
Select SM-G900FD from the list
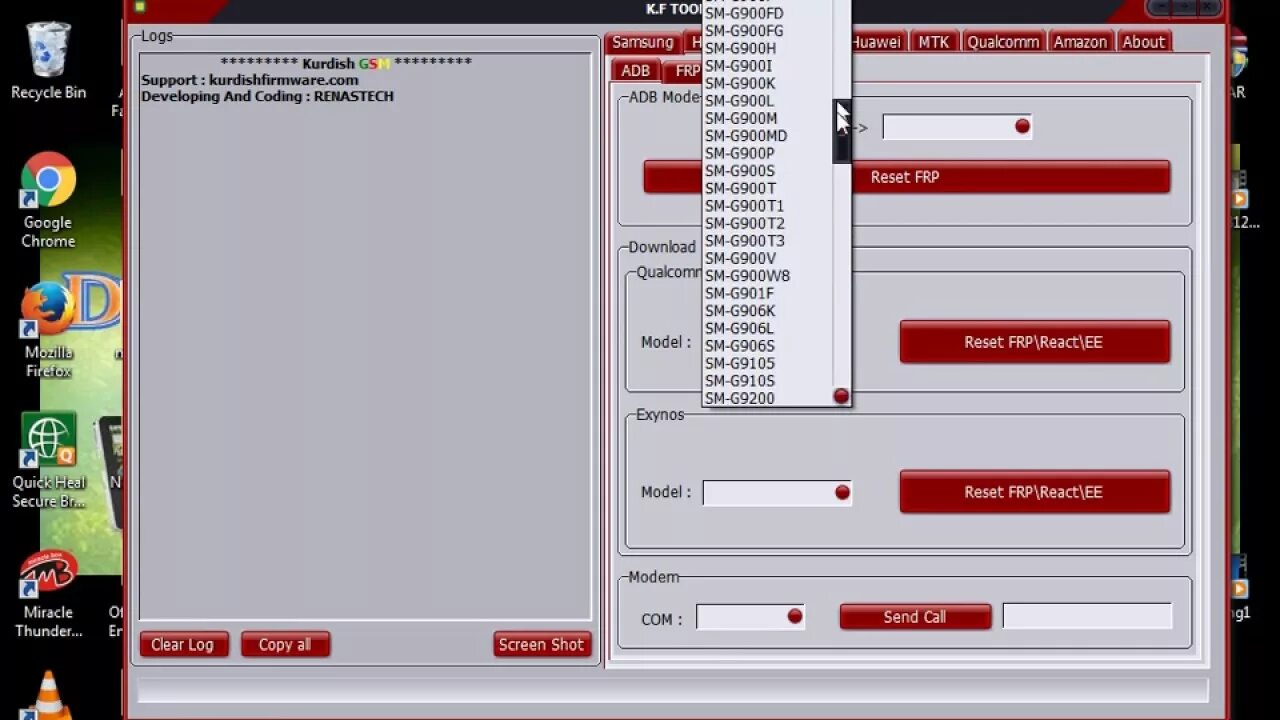pos(768,13)
